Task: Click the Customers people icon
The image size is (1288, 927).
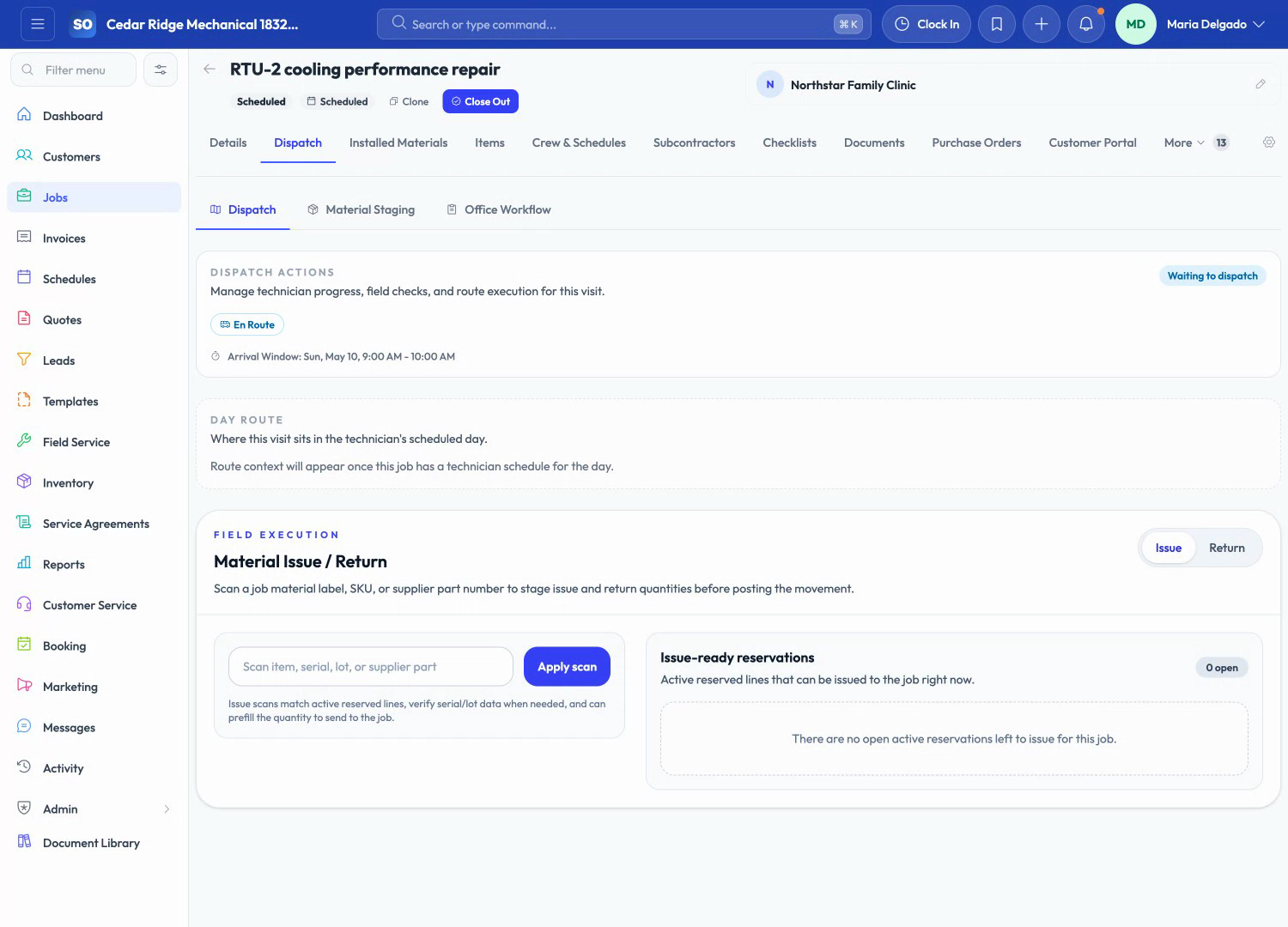Action: pos(24,155)
